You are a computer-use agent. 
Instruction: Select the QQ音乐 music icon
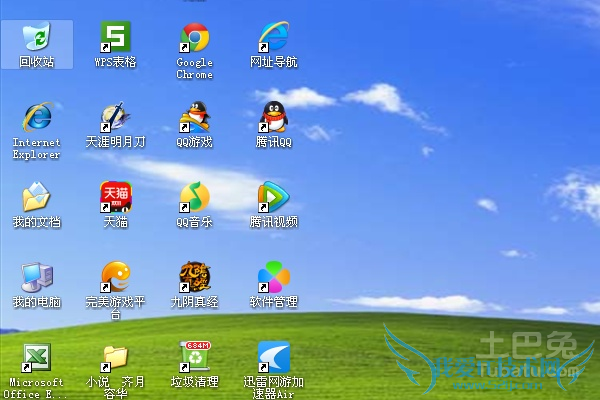point(194,197)
